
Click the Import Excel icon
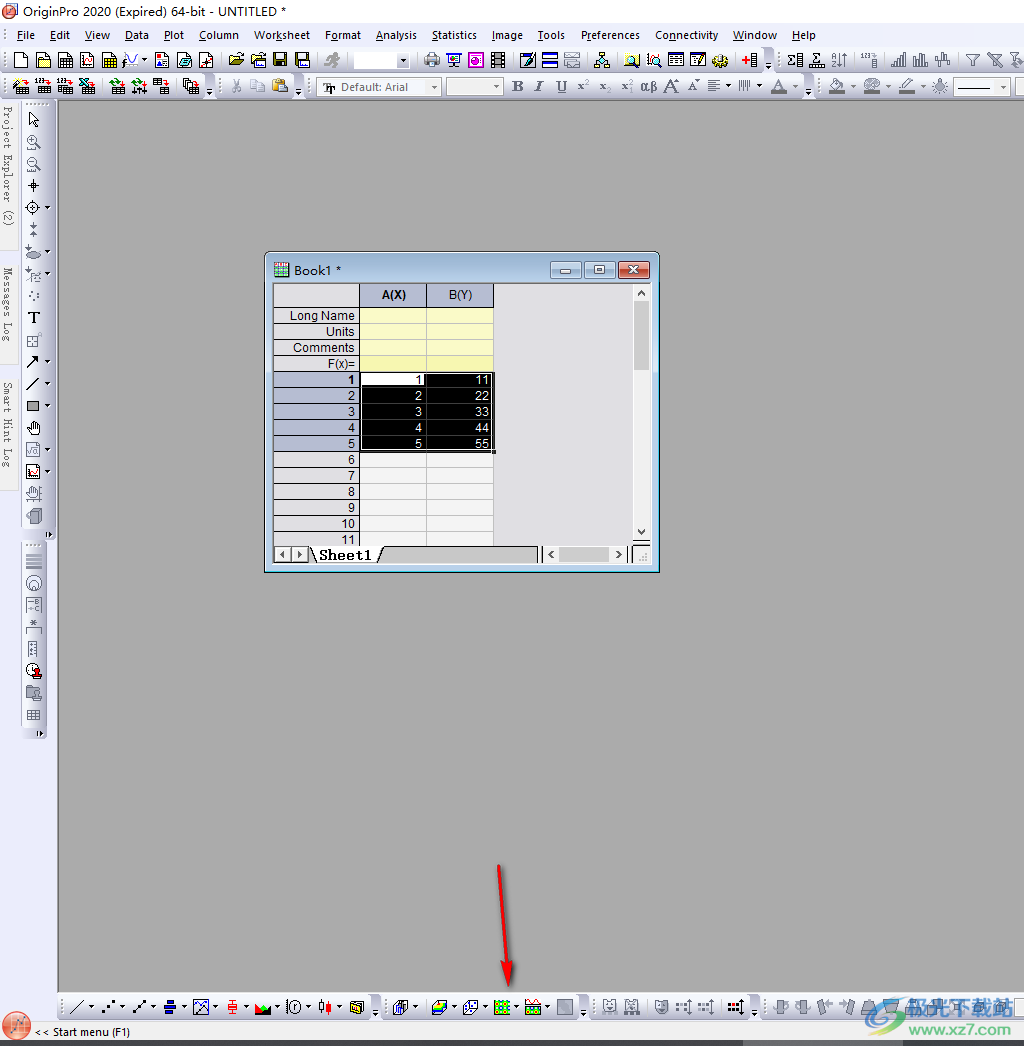click(x=87, y=86)
